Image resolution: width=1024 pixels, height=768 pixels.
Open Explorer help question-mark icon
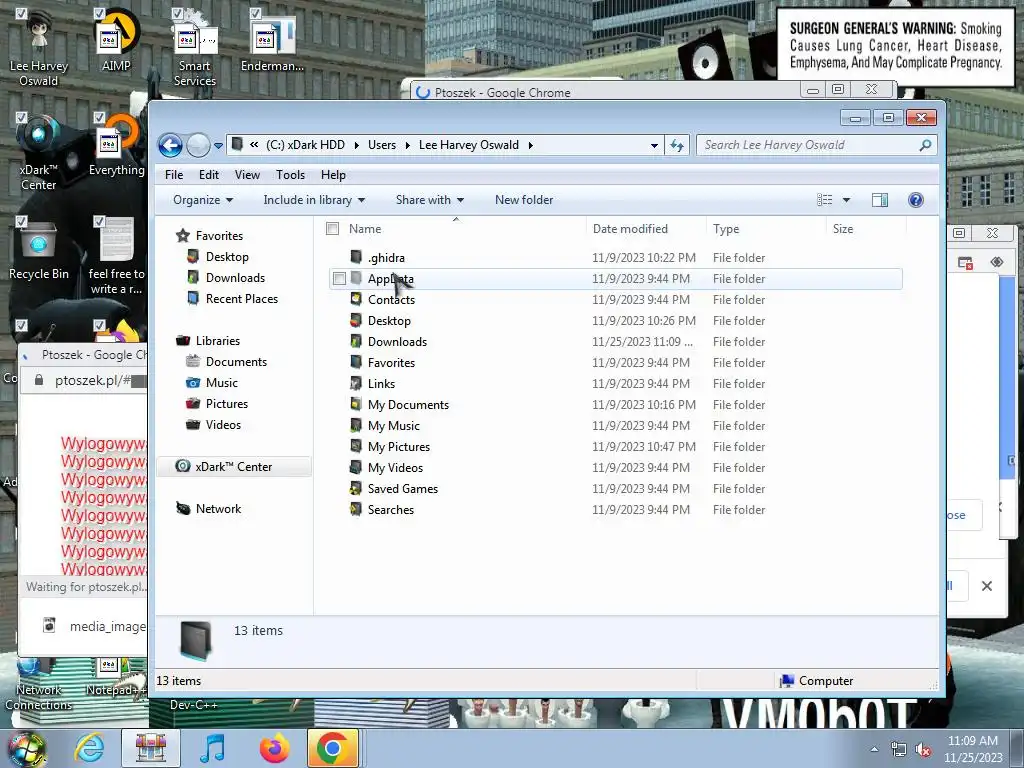tap(916, 200)
